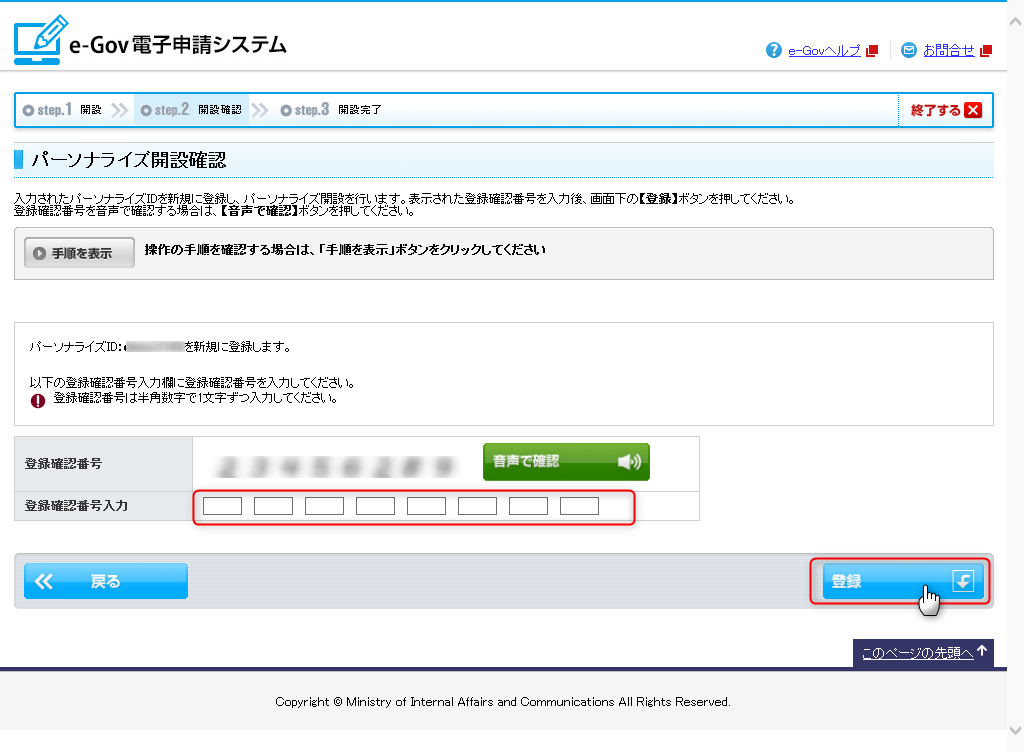Viewport: 1024px width, 752px height.
Task: Jump to top via このページの先頭へ
Action: point(923,653)
